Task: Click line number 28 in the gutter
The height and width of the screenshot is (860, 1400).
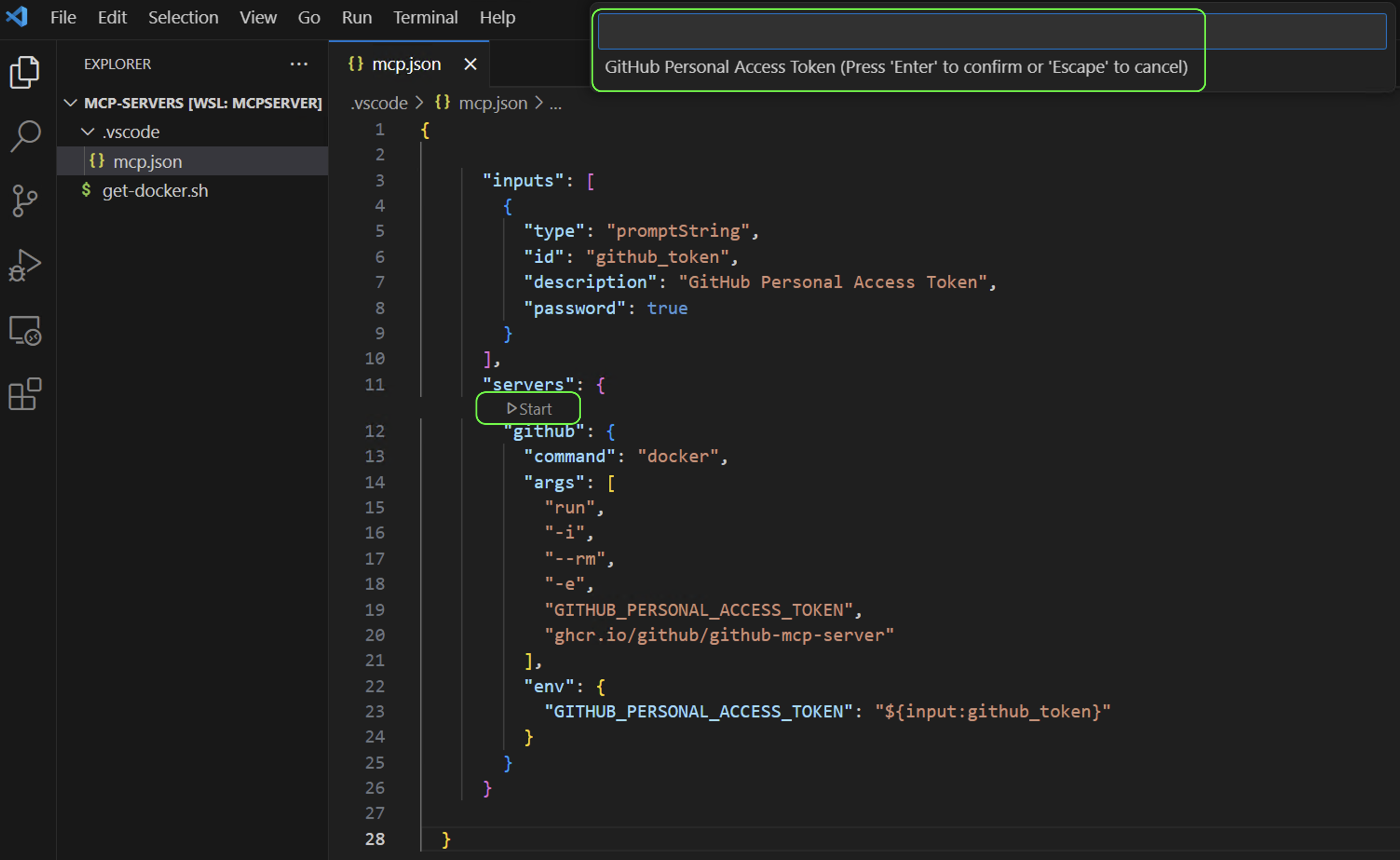Action: coord(375,839)
